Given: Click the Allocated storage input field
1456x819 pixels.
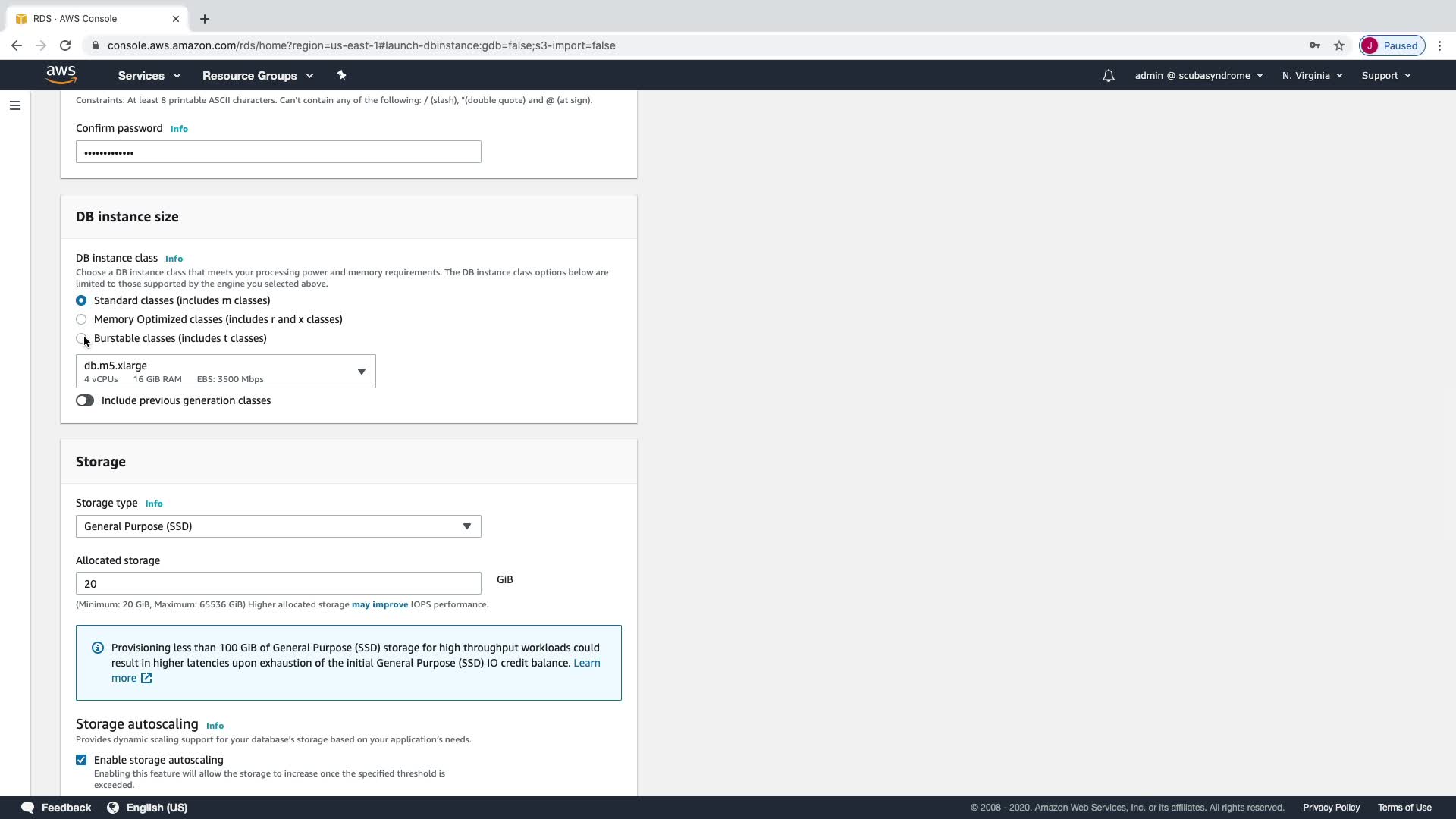Looking at the screenshot, I should pyautogui.click(x=278, y=583).
